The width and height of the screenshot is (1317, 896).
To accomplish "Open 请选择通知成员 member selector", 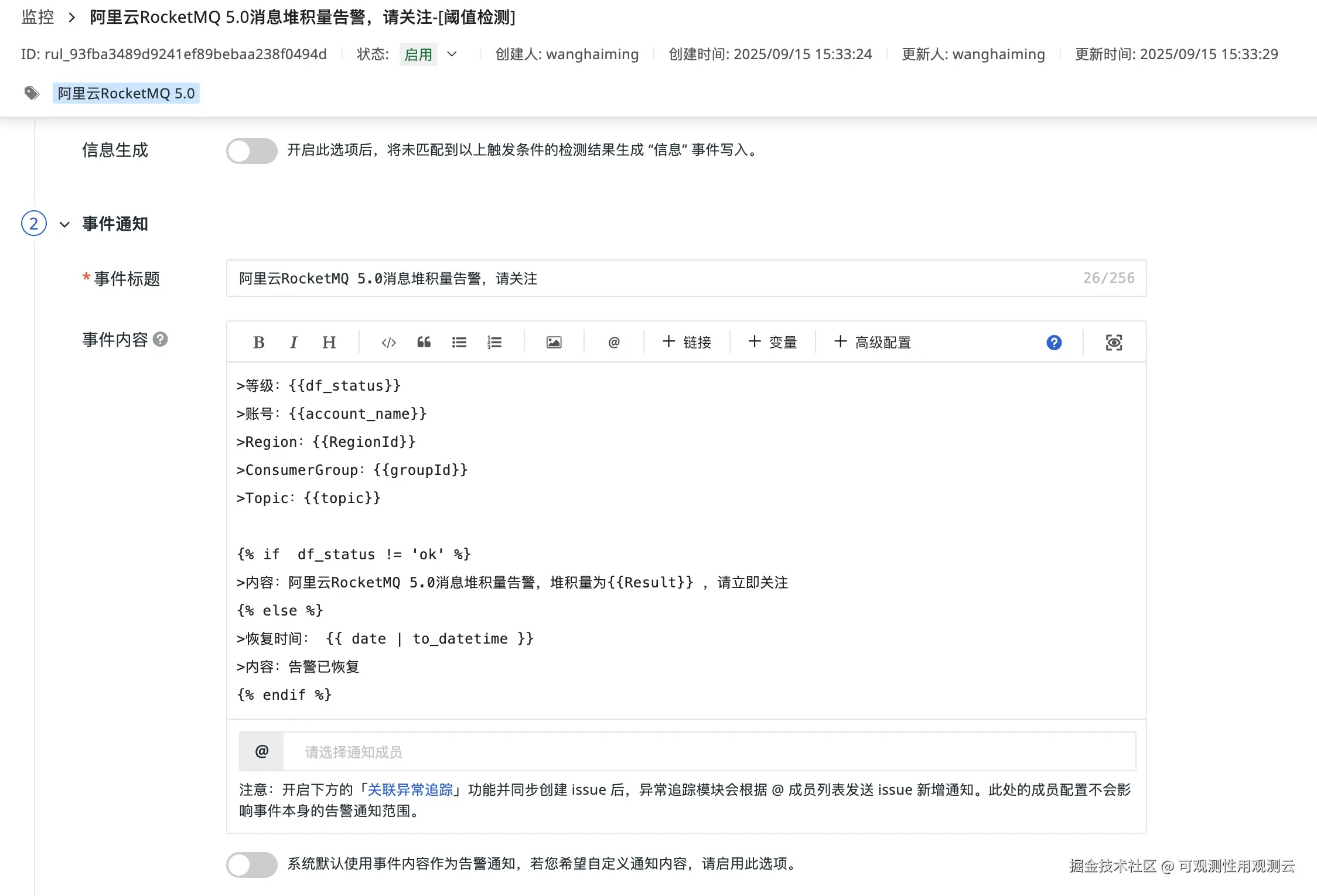I will point(709,752).
